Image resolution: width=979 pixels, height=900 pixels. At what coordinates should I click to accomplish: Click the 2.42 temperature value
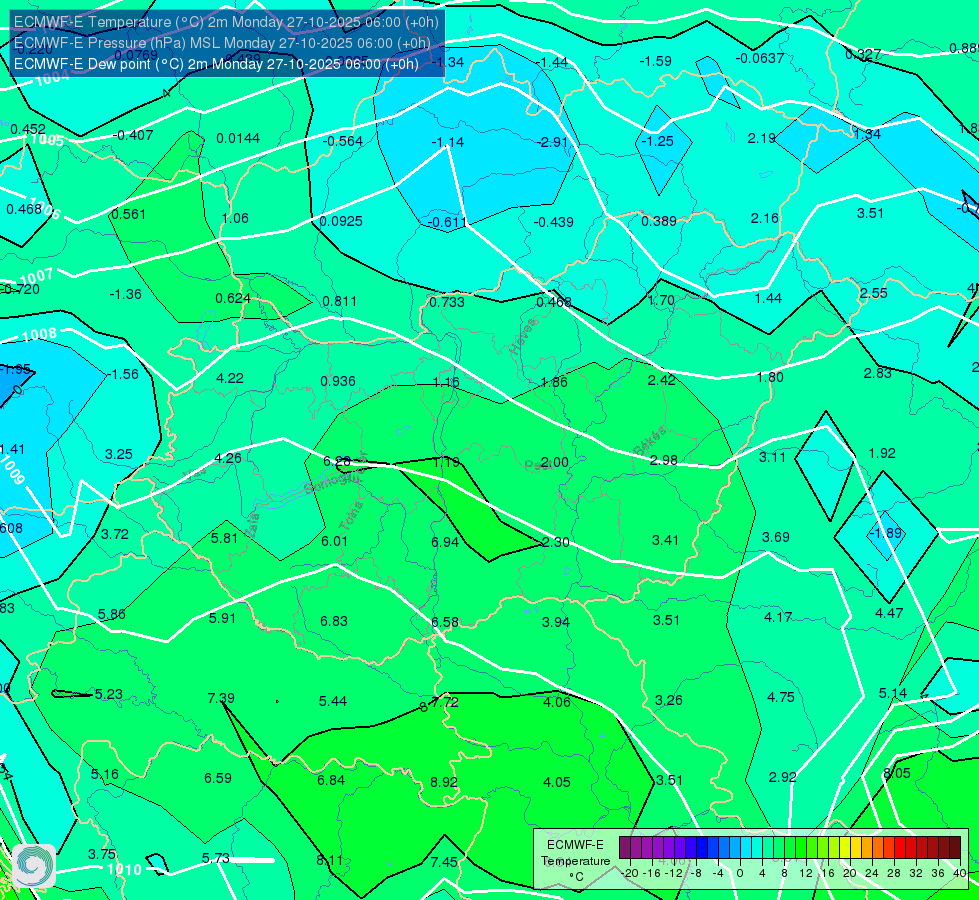(662, 380)
